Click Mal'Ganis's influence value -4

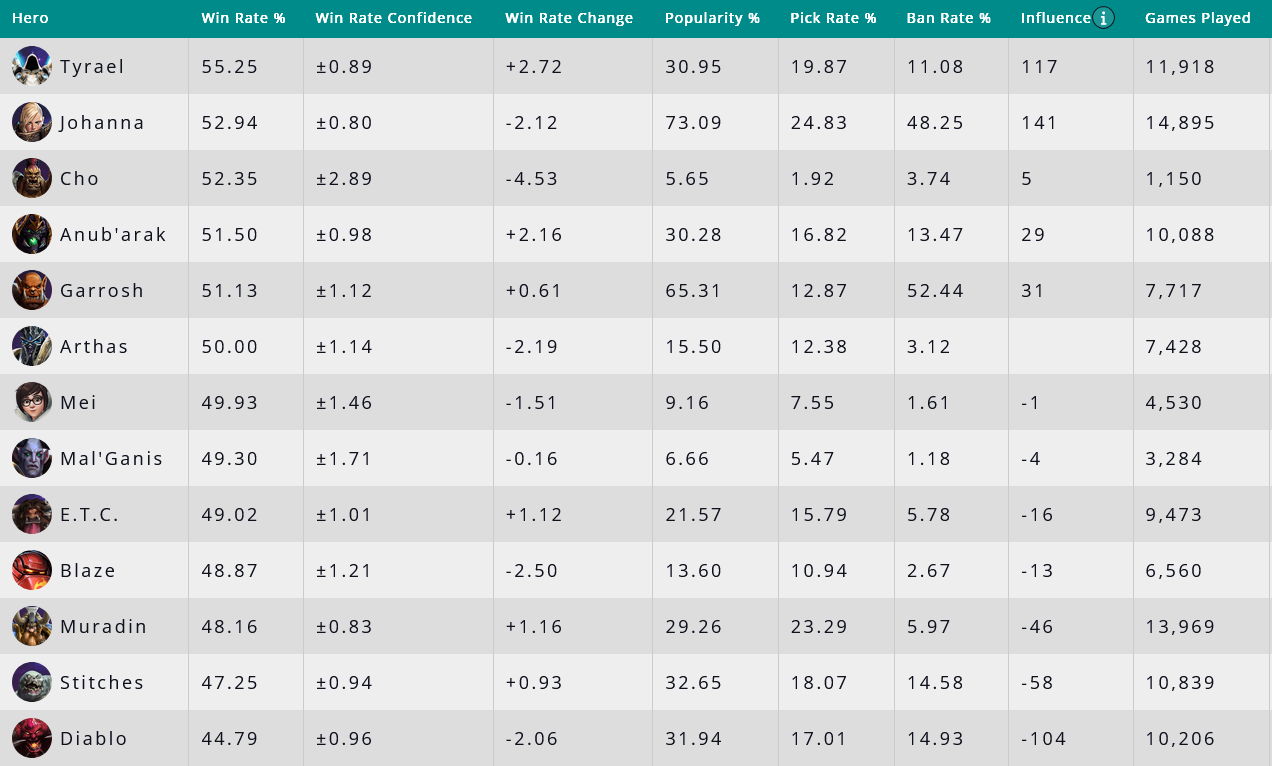click(x=1031, y=459)
